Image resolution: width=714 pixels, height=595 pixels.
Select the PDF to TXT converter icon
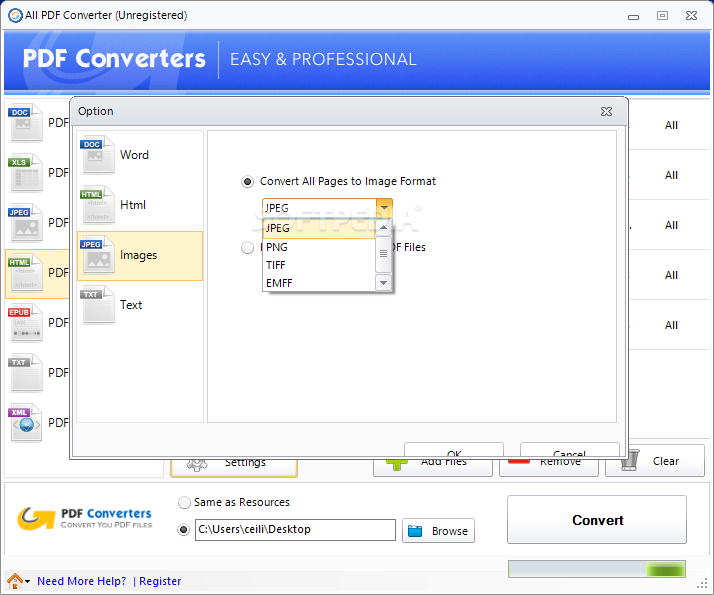pos(26,373)
